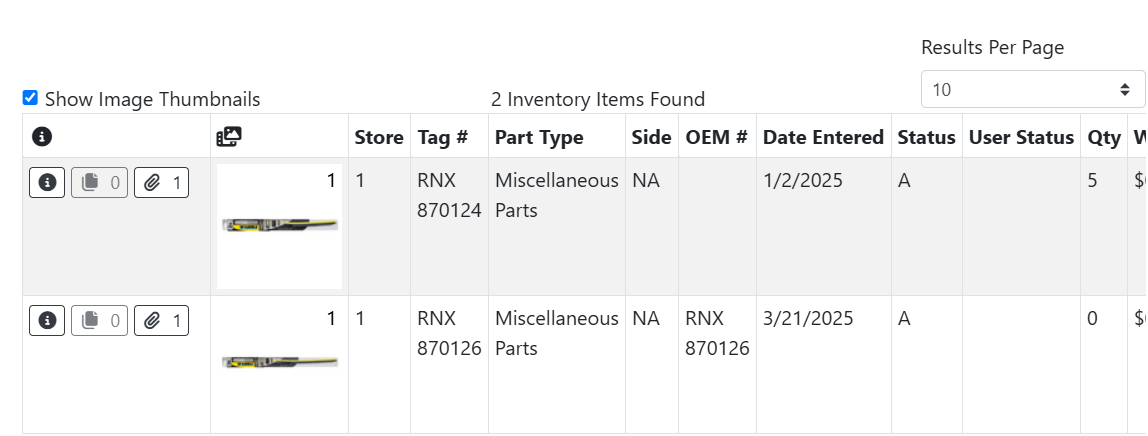
Task: Click the Store column header
Action: tap(379, 137)
